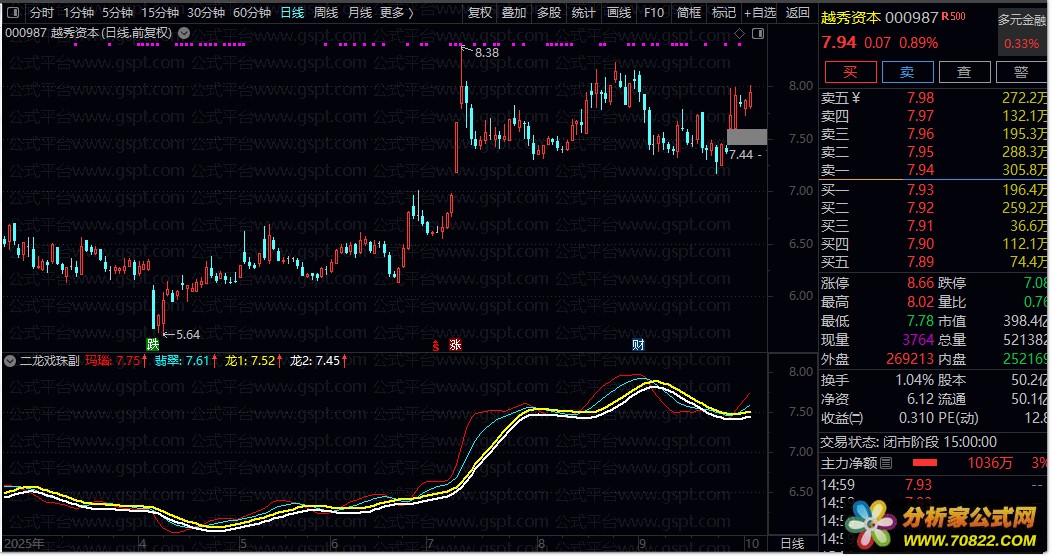Click the list icon next to 主力净额
1053x557 pixels.
click(x=885, y=463)
